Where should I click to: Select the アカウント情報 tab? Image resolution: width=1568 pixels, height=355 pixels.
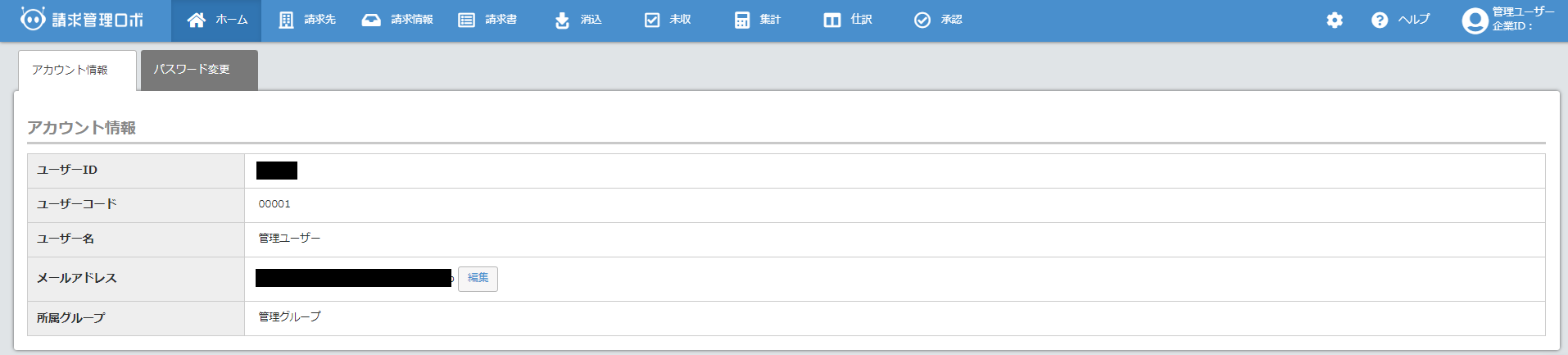pyautogui.click(x=70, y=71)
